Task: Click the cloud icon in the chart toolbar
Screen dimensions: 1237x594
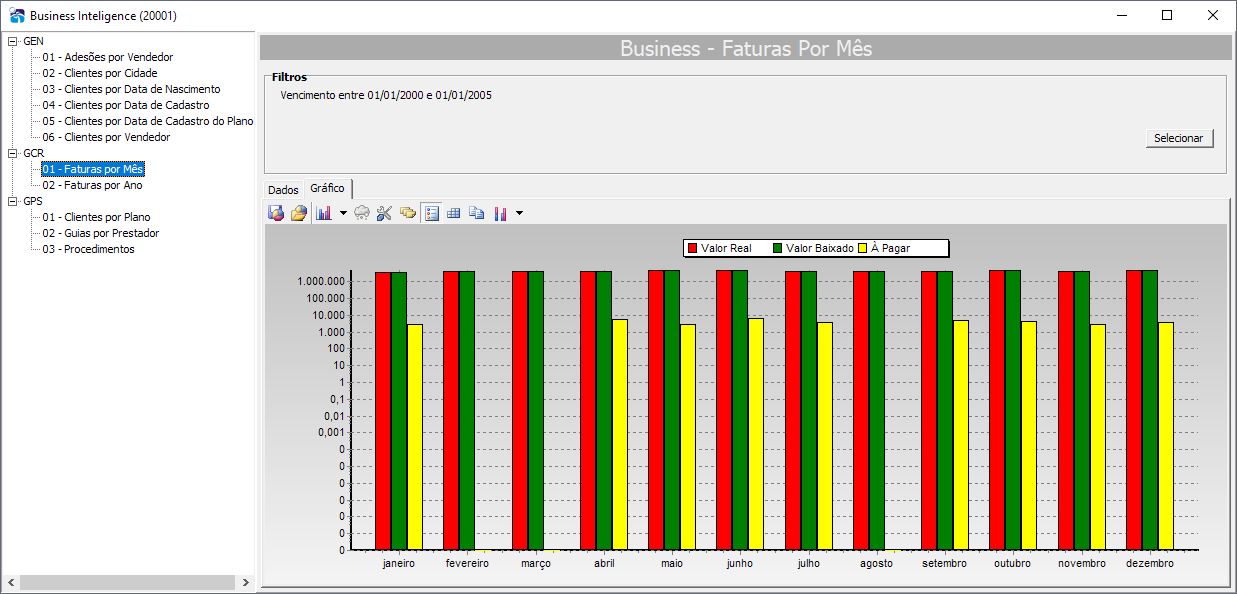Action: click(x=362, y=213)
